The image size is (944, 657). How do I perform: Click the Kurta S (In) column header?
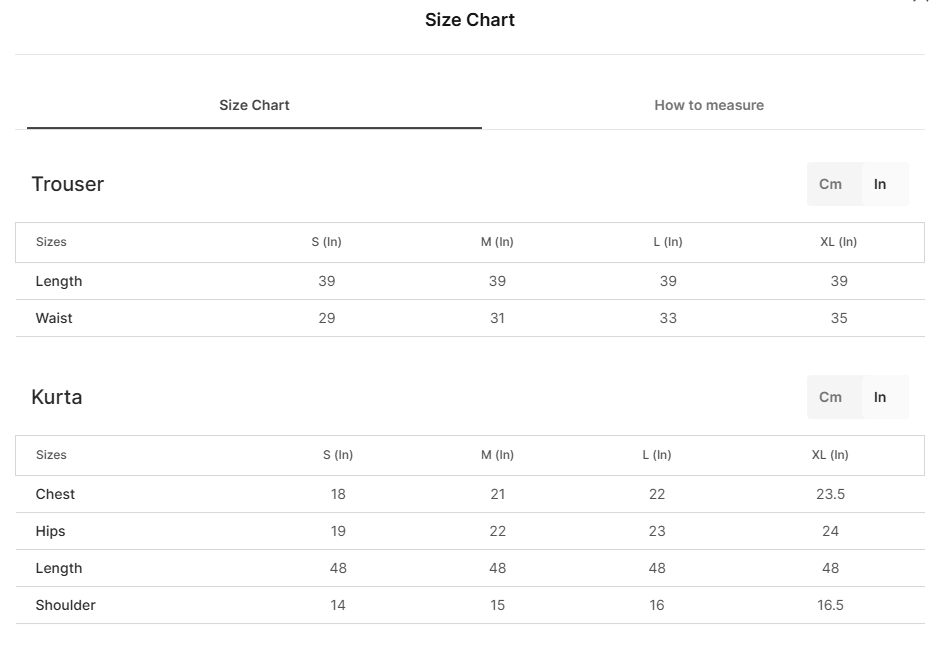pyautogui.click(x=338, y=455)
